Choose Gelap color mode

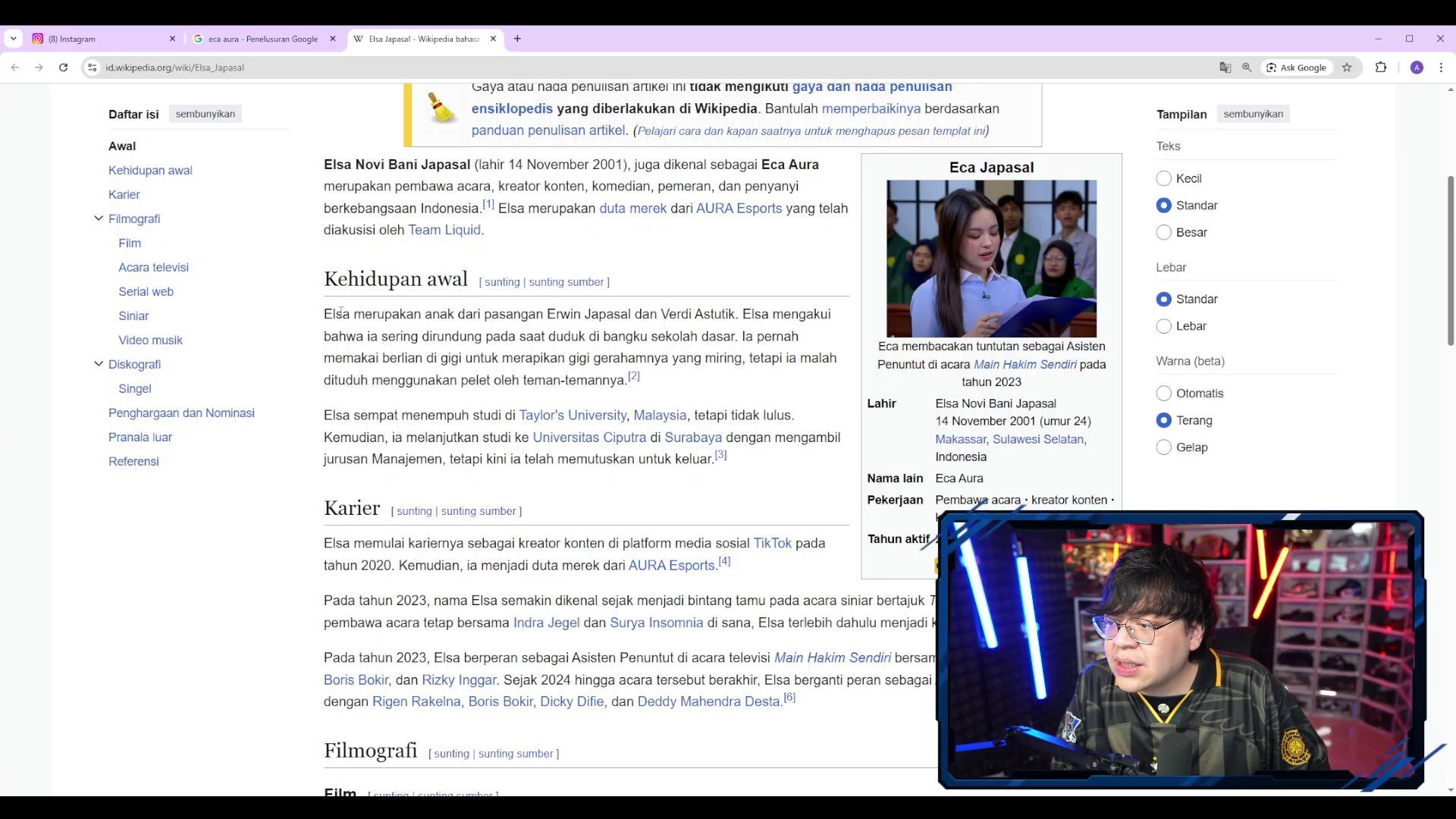tap(1164, 447)
